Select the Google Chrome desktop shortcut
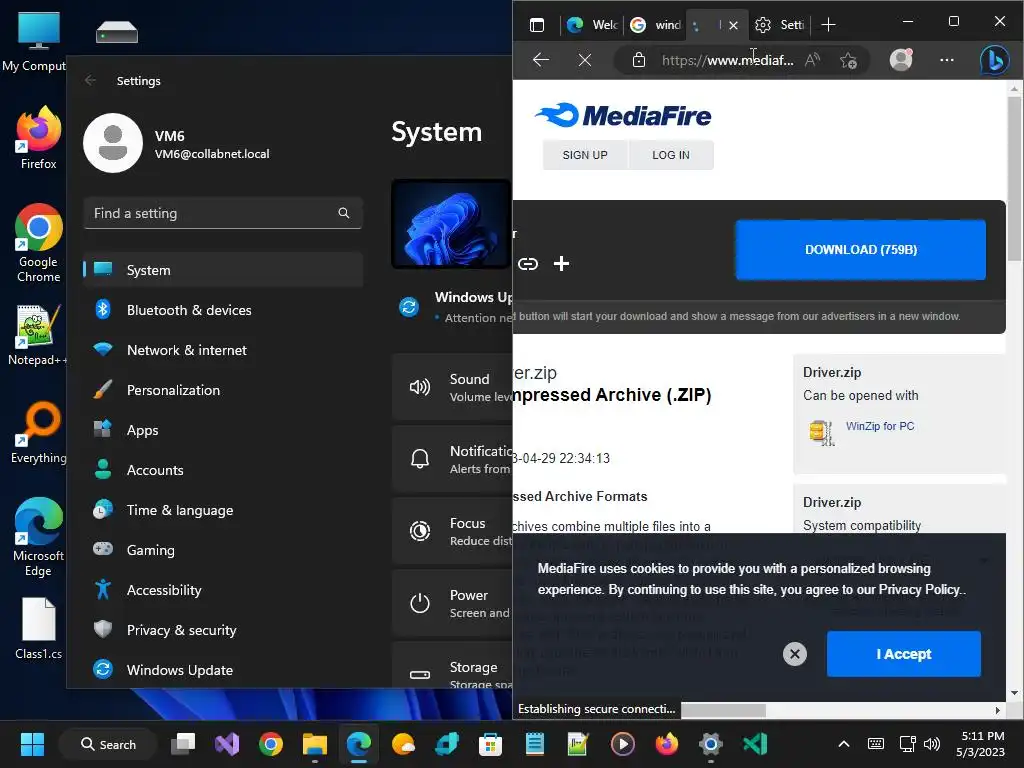This screenshot has width=1024, height=768. click(39, 242)
